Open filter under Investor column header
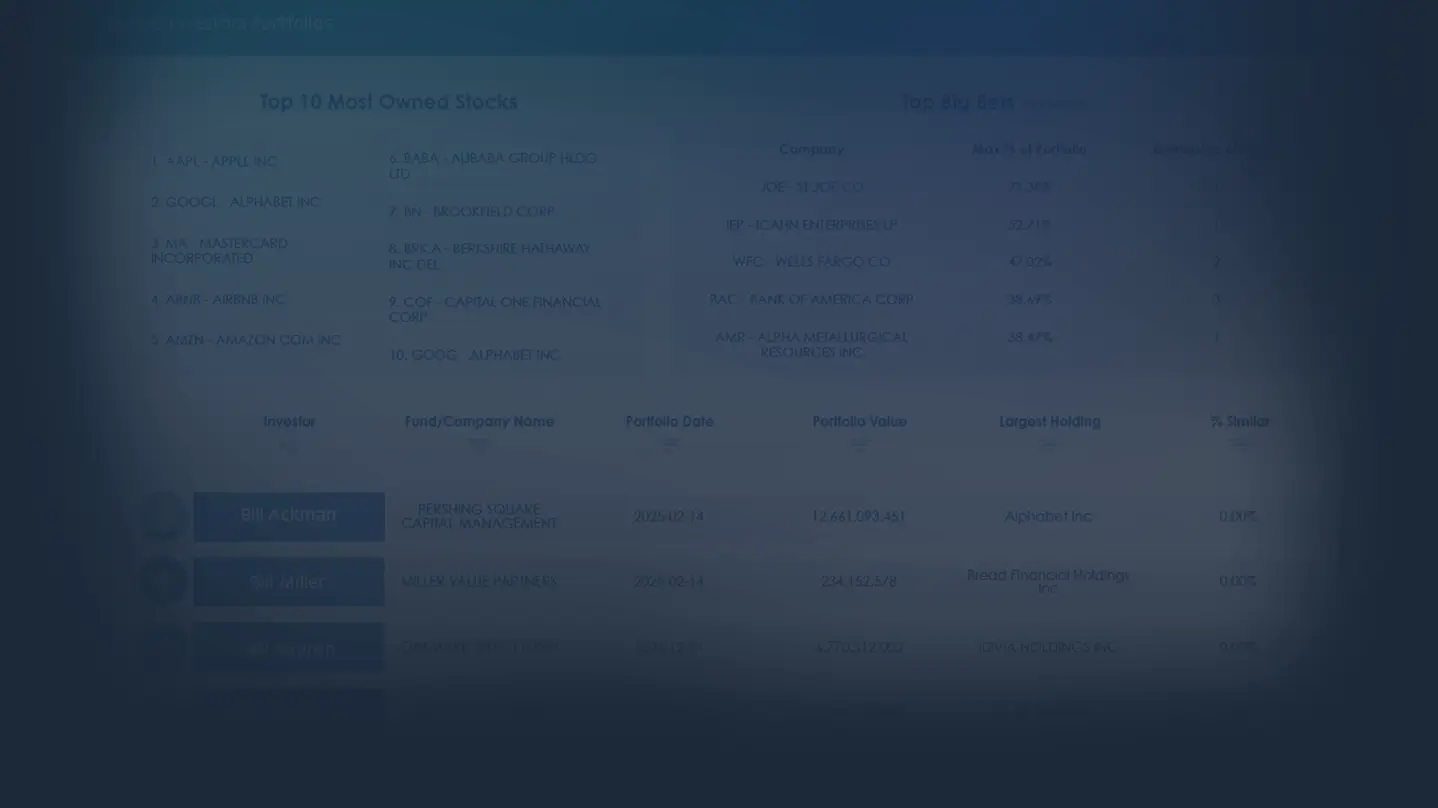1438x808 pixels. point(289,442)
